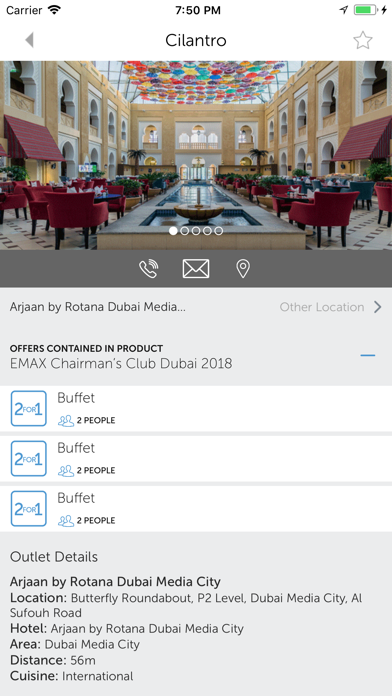The image size is (392, 696).
Task: Click the "Distance: 56m" line
Action: (53, 660)
